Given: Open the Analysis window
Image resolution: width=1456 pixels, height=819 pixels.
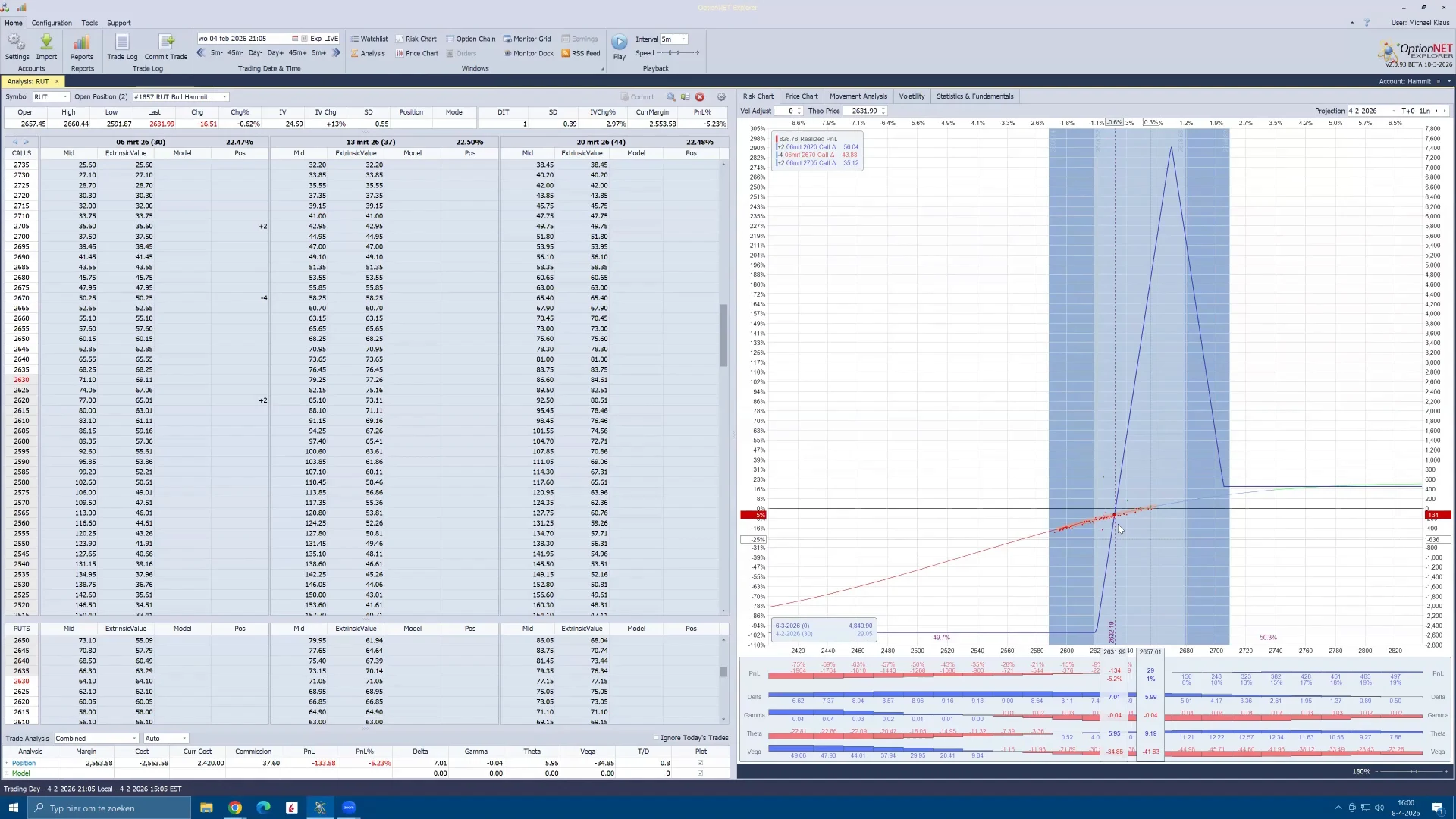Looking at the screenshot, I should [x=368, y=53].
